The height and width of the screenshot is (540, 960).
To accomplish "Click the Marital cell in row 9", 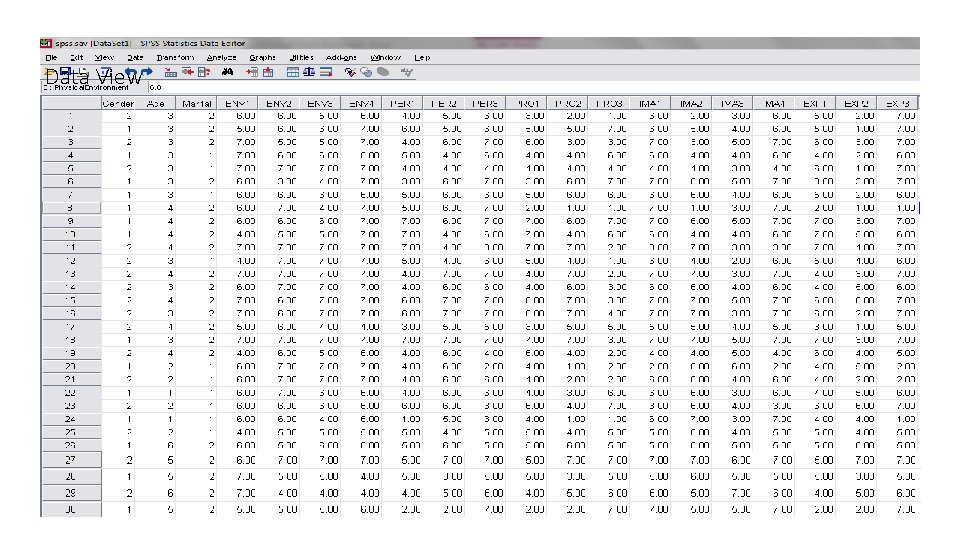I will (x=196, y=221).
